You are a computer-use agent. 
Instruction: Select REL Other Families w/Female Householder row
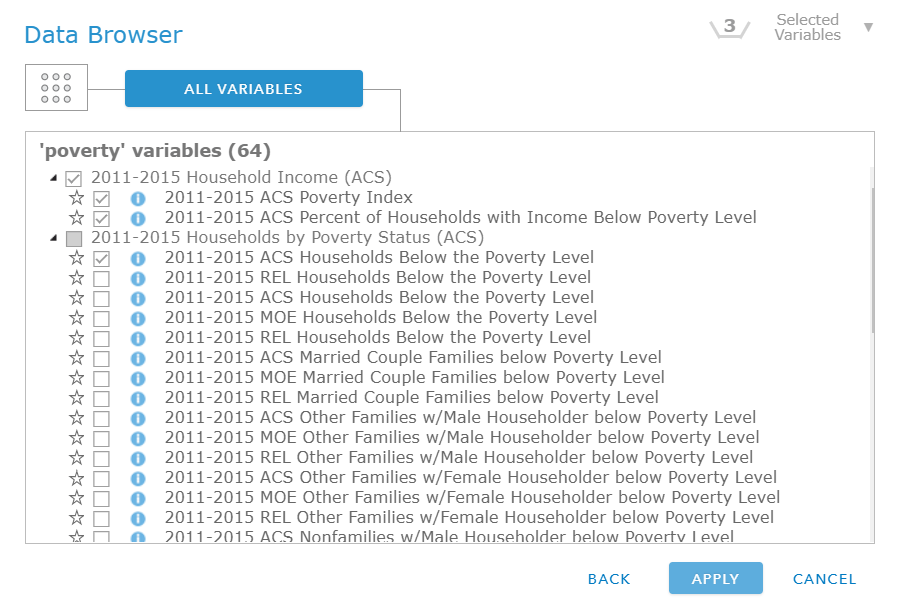coord(469,518)
